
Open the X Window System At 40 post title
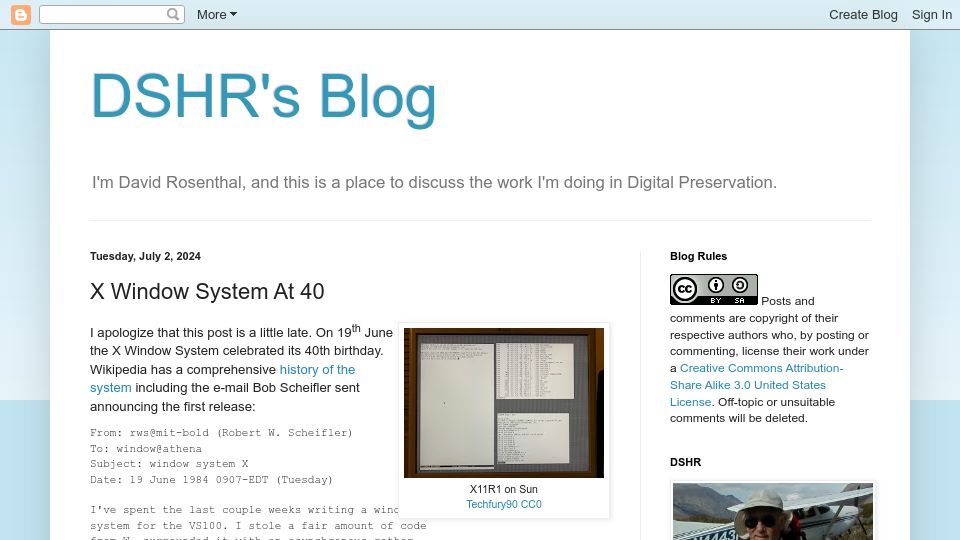pos(207,291)
